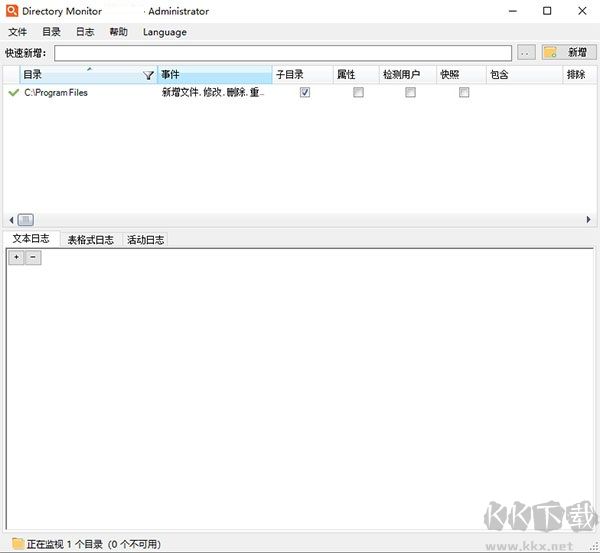Click the 包含 column header
Image resolution: width=600 pixels, height=553 pixels.
(x=524, y=75)
